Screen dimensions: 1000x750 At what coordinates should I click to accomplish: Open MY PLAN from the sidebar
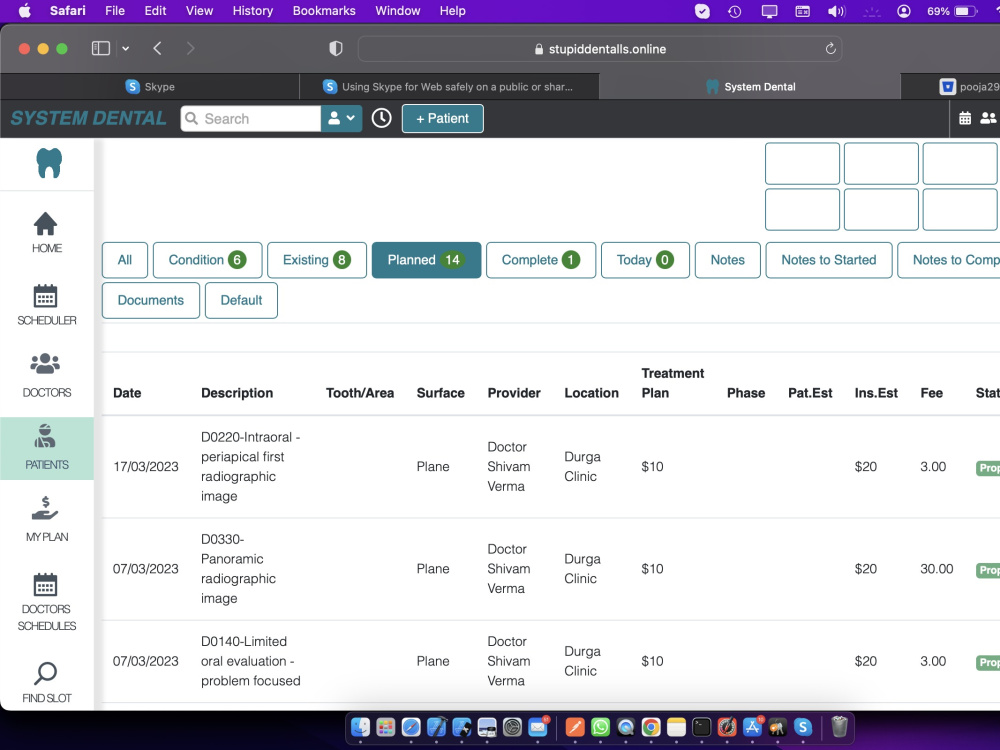47,520
